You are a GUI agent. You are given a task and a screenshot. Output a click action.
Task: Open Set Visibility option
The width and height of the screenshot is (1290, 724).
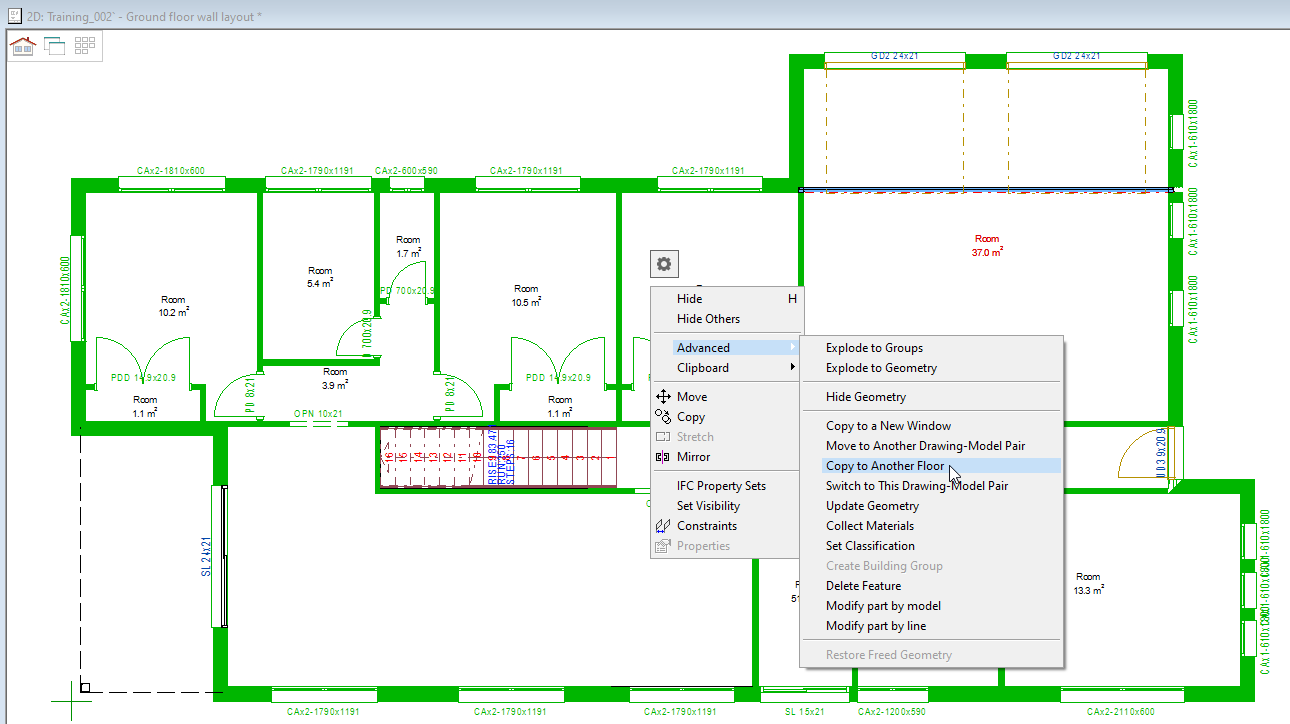point(708,506)
